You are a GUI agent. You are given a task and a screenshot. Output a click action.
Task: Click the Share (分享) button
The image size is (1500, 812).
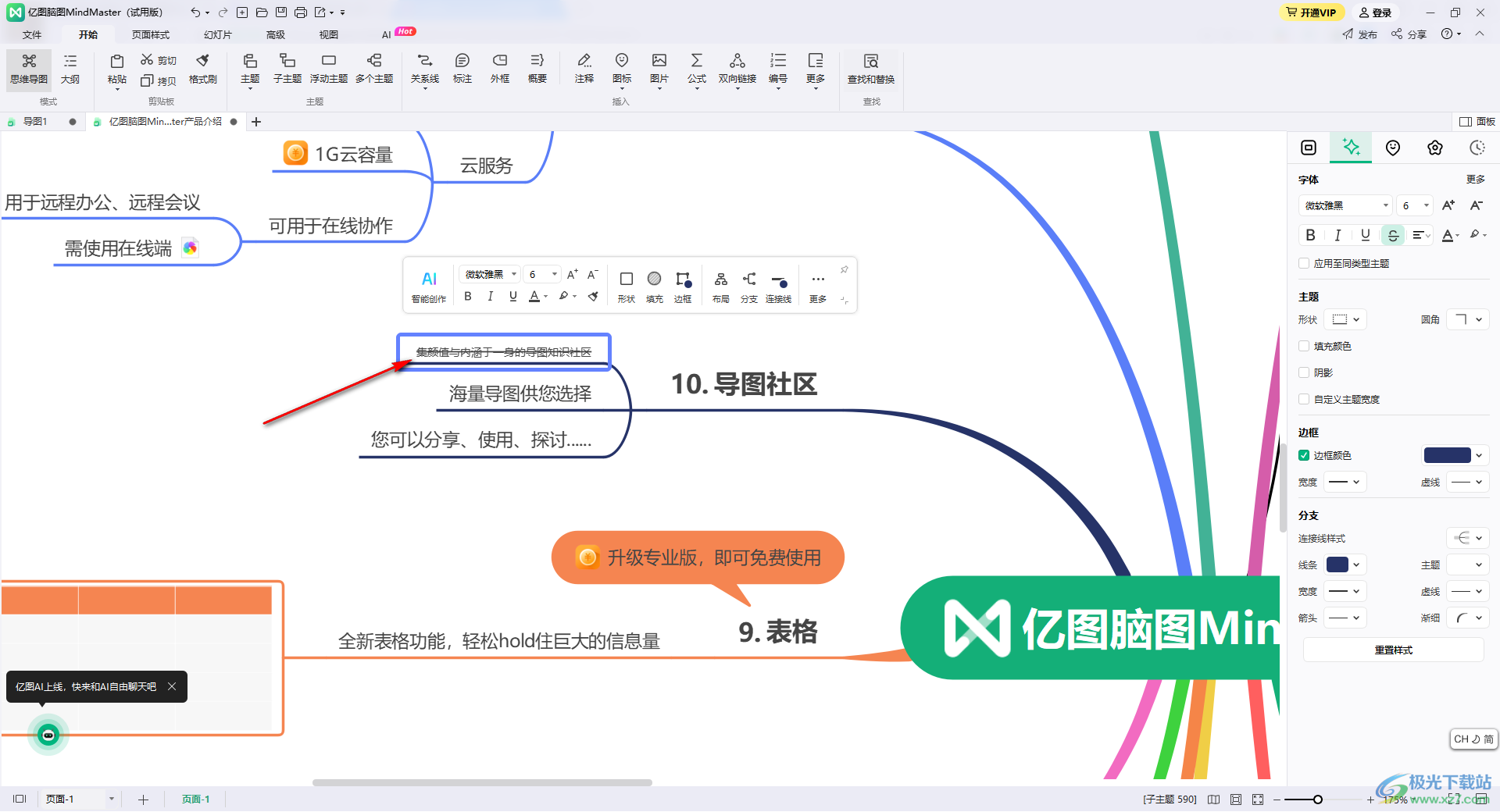1409,34
